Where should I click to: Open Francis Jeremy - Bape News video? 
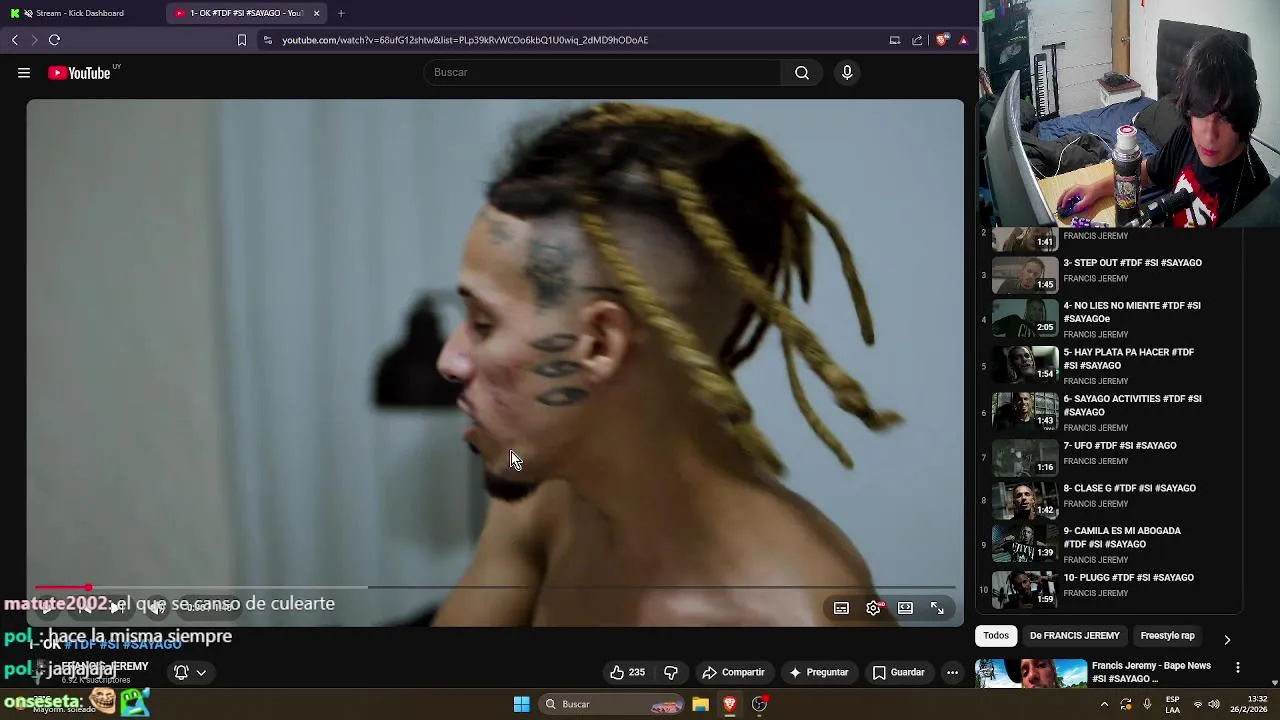click(x=1151, y=672)
